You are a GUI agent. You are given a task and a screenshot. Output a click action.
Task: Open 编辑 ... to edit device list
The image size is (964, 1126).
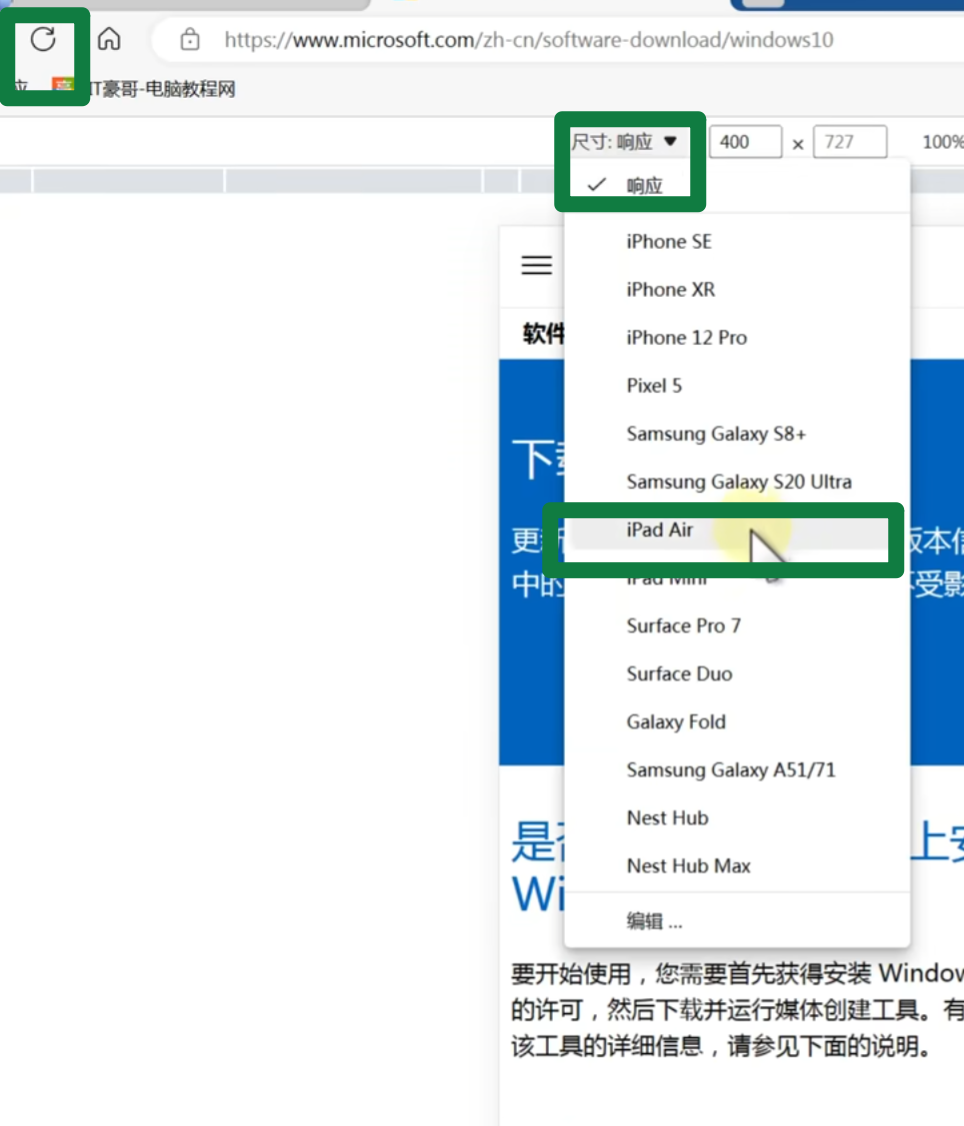(x=737, y=921)
